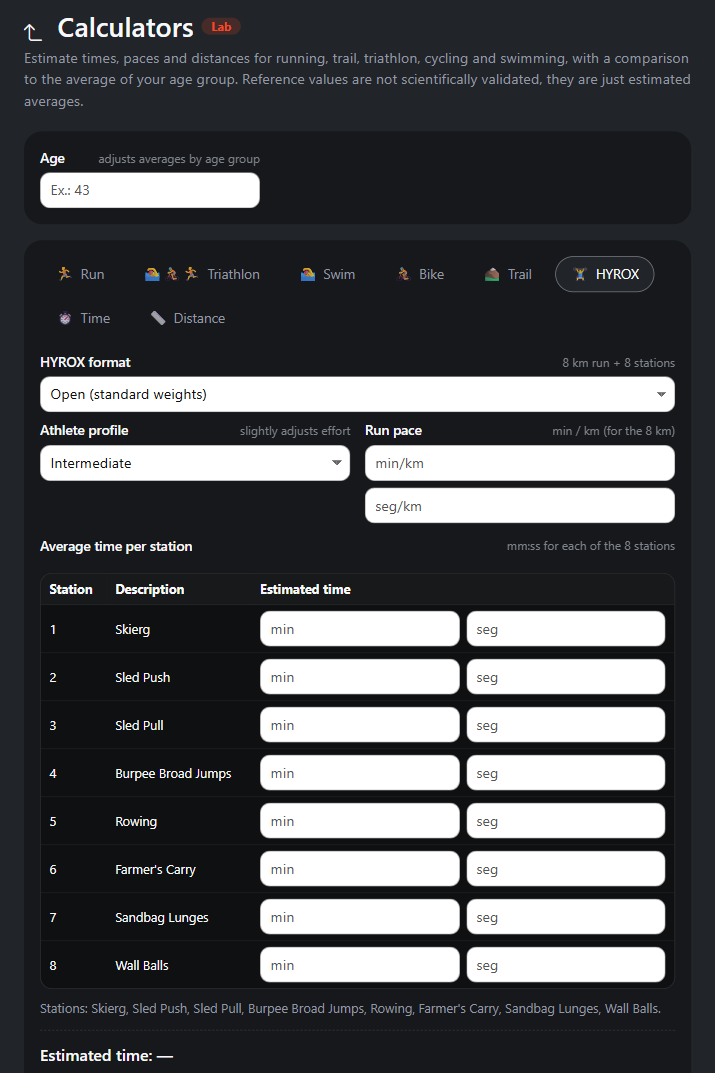Viewport: 715px width, 1073px height.
Task: Click the cyclist icon on the Bike tab
Action: pyautogui.click(x=403, y=274)
